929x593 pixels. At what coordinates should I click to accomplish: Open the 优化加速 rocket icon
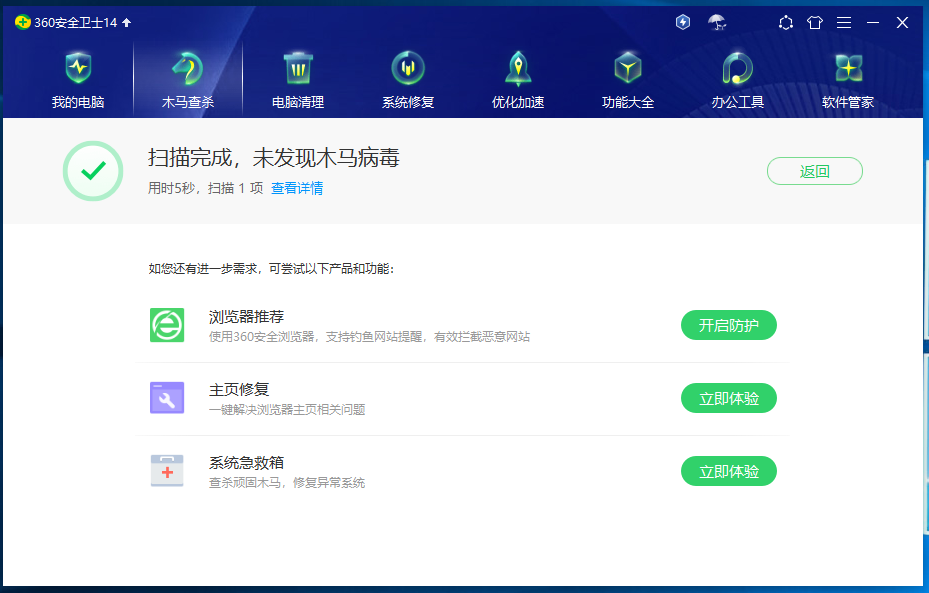pyautogui.click(x=518, y=68)
